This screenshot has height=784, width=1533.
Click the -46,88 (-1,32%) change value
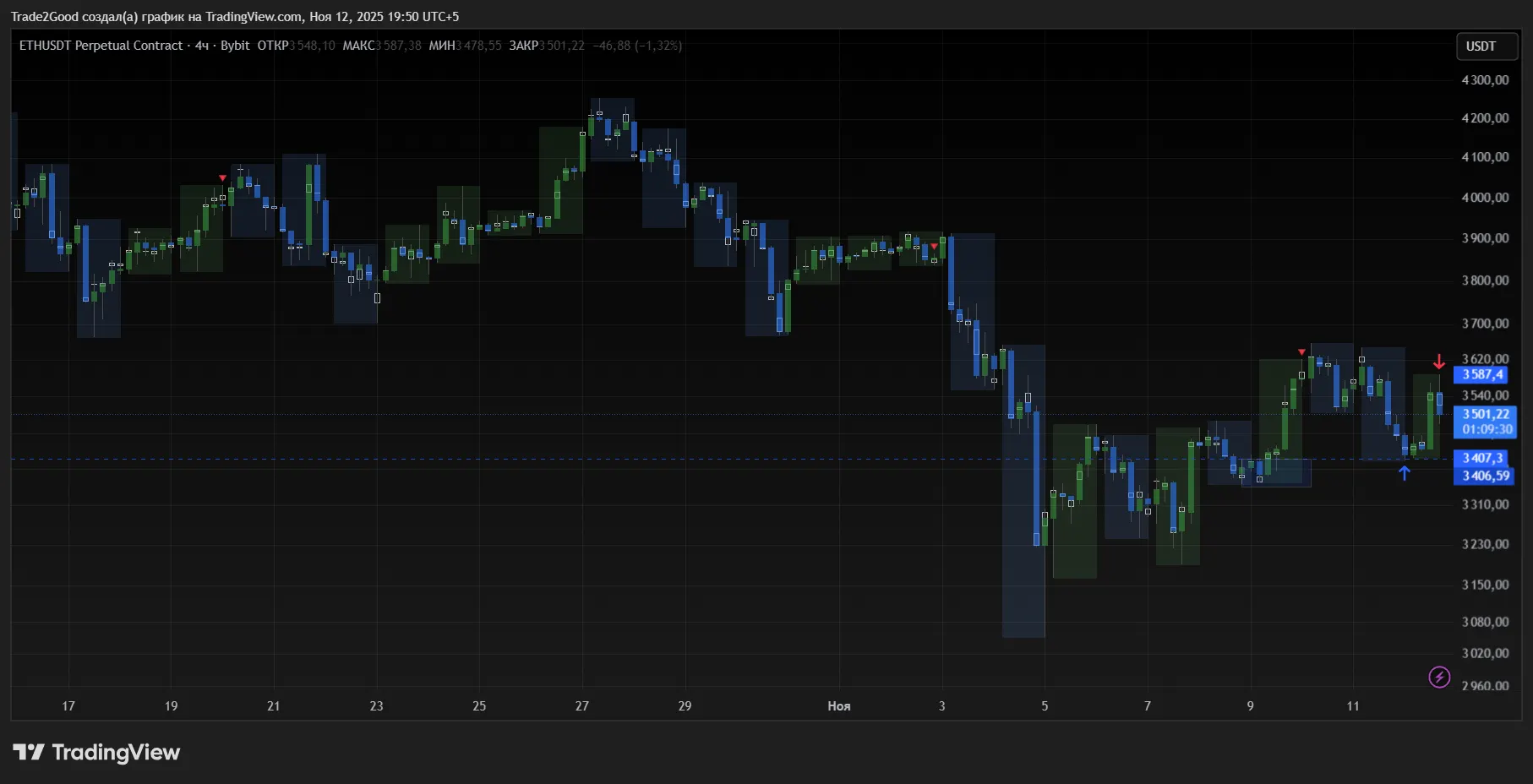pyautogui.click(x=637, y=46)
